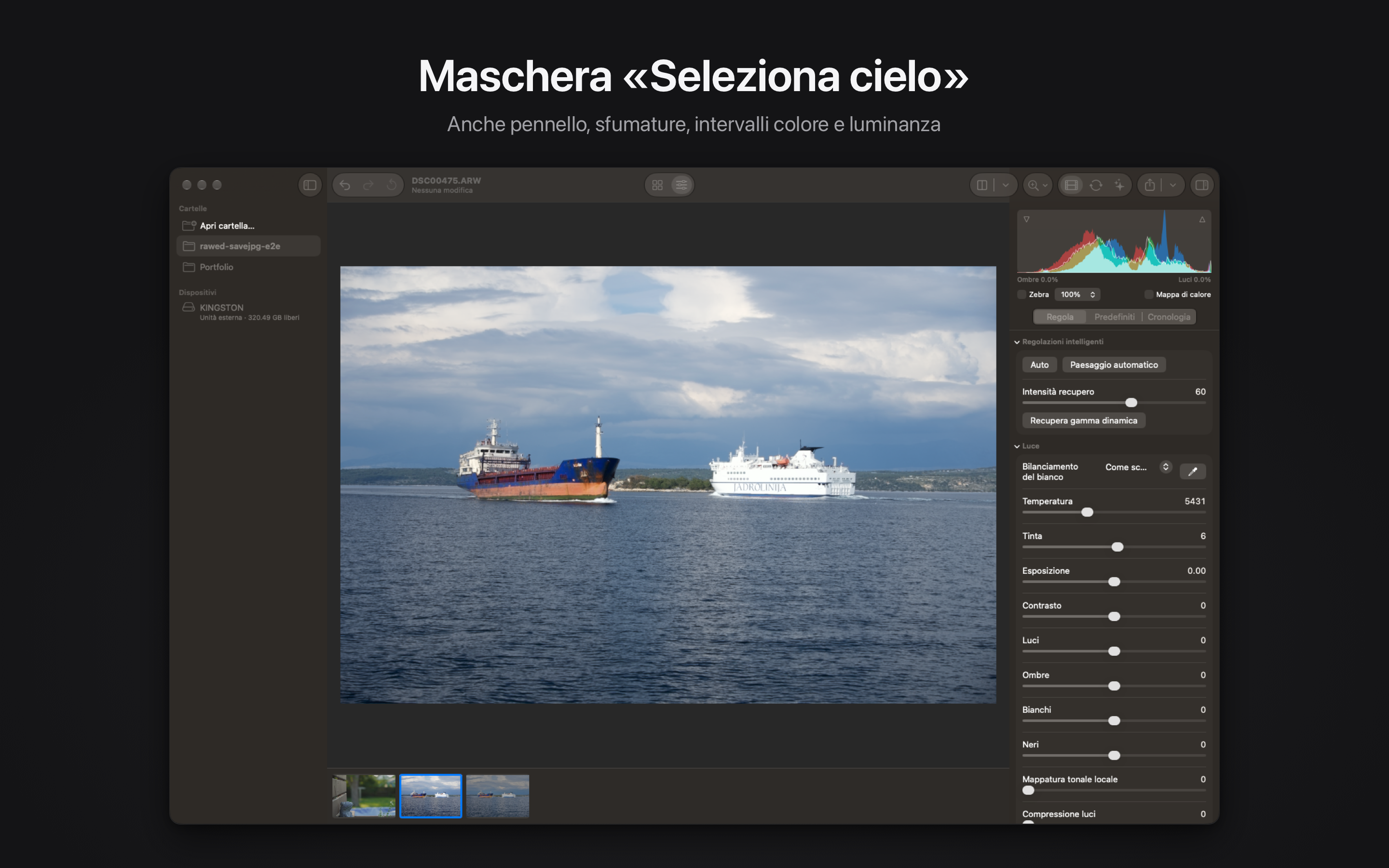
Task: Click Apri cartella... in sidebar
Action: point(248,226)
